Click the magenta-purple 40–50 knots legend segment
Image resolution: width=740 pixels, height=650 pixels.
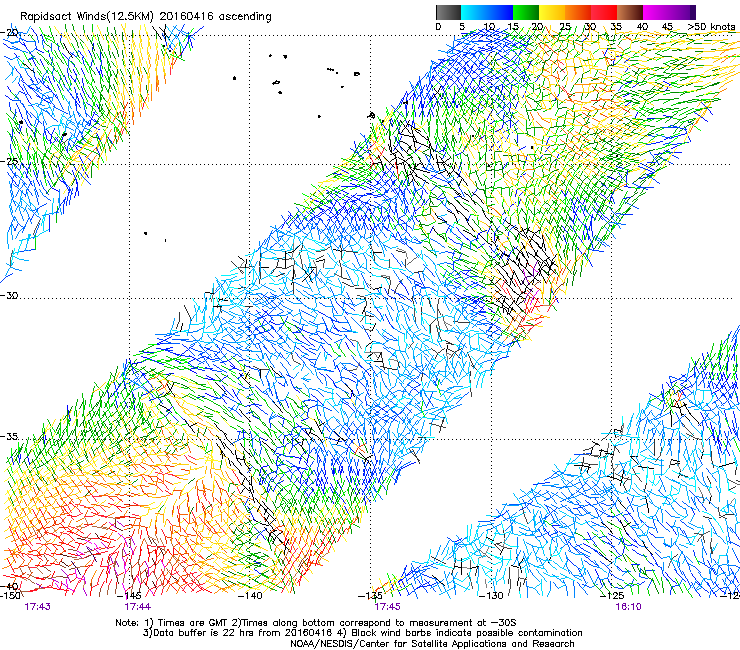click(669, 12)
